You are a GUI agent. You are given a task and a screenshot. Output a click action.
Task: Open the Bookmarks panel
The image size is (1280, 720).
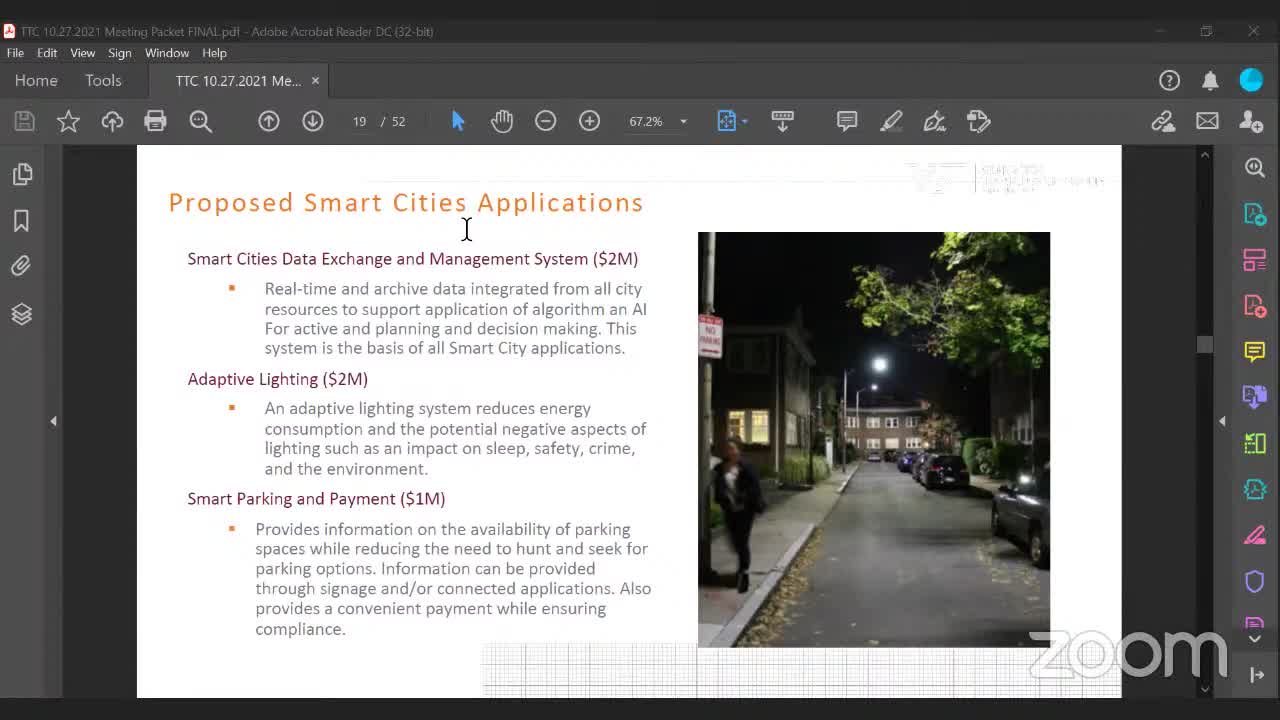(21, 221)
